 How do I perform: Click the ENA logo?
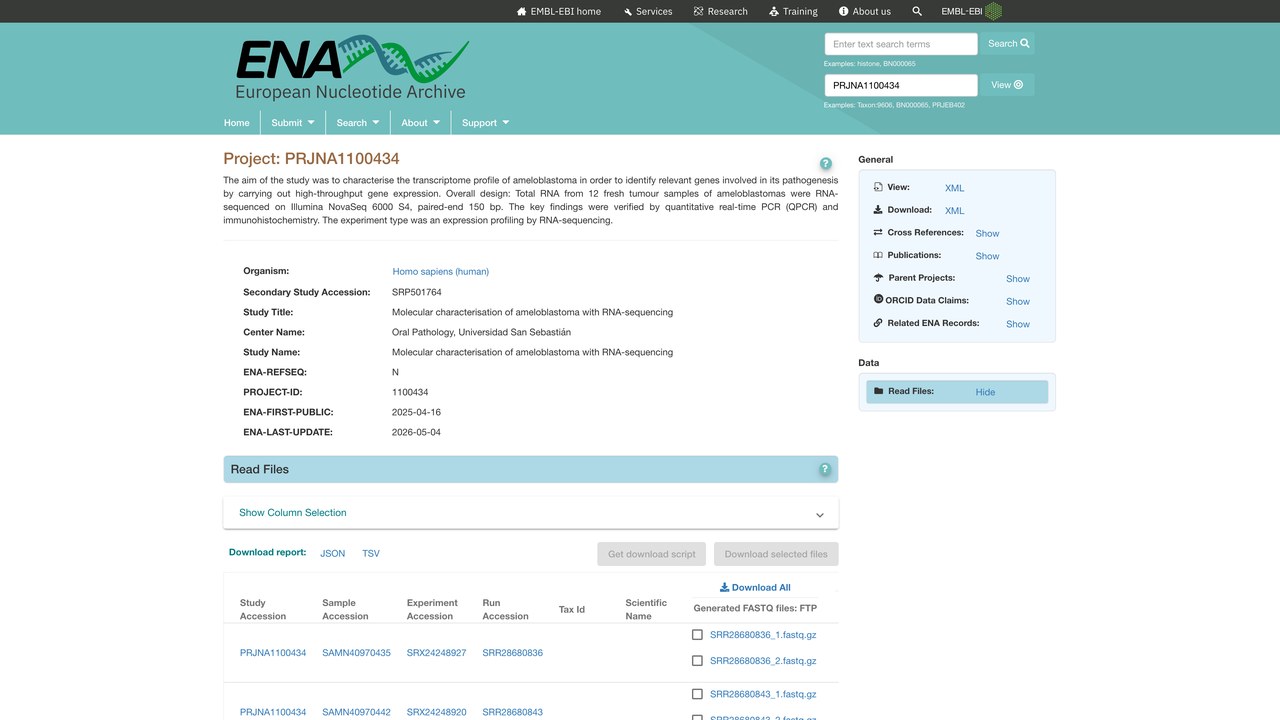tap(351, 69)
